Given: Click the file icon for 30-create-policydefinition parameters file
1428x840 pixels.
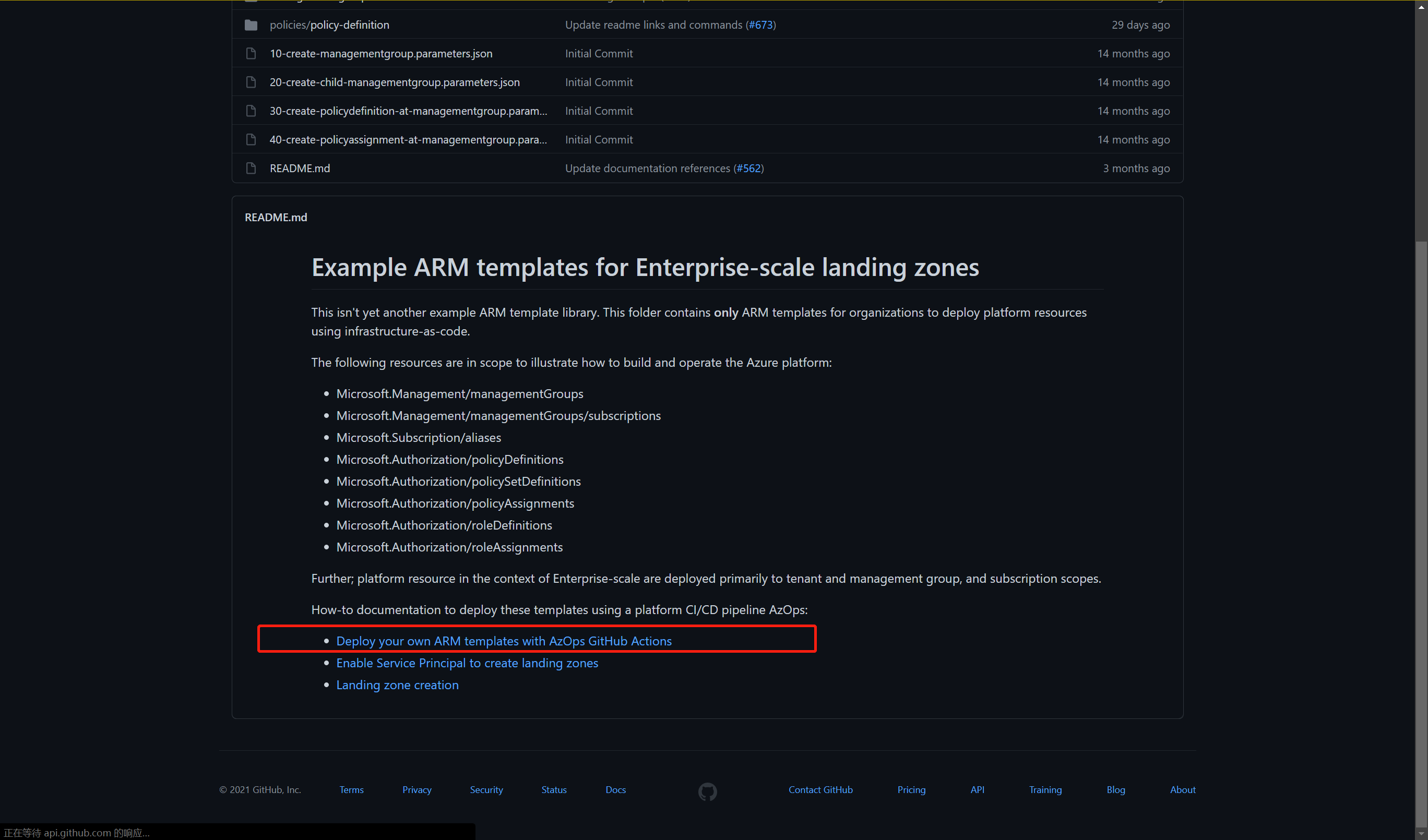Looking at the screenshot, I should pos(251,111).
